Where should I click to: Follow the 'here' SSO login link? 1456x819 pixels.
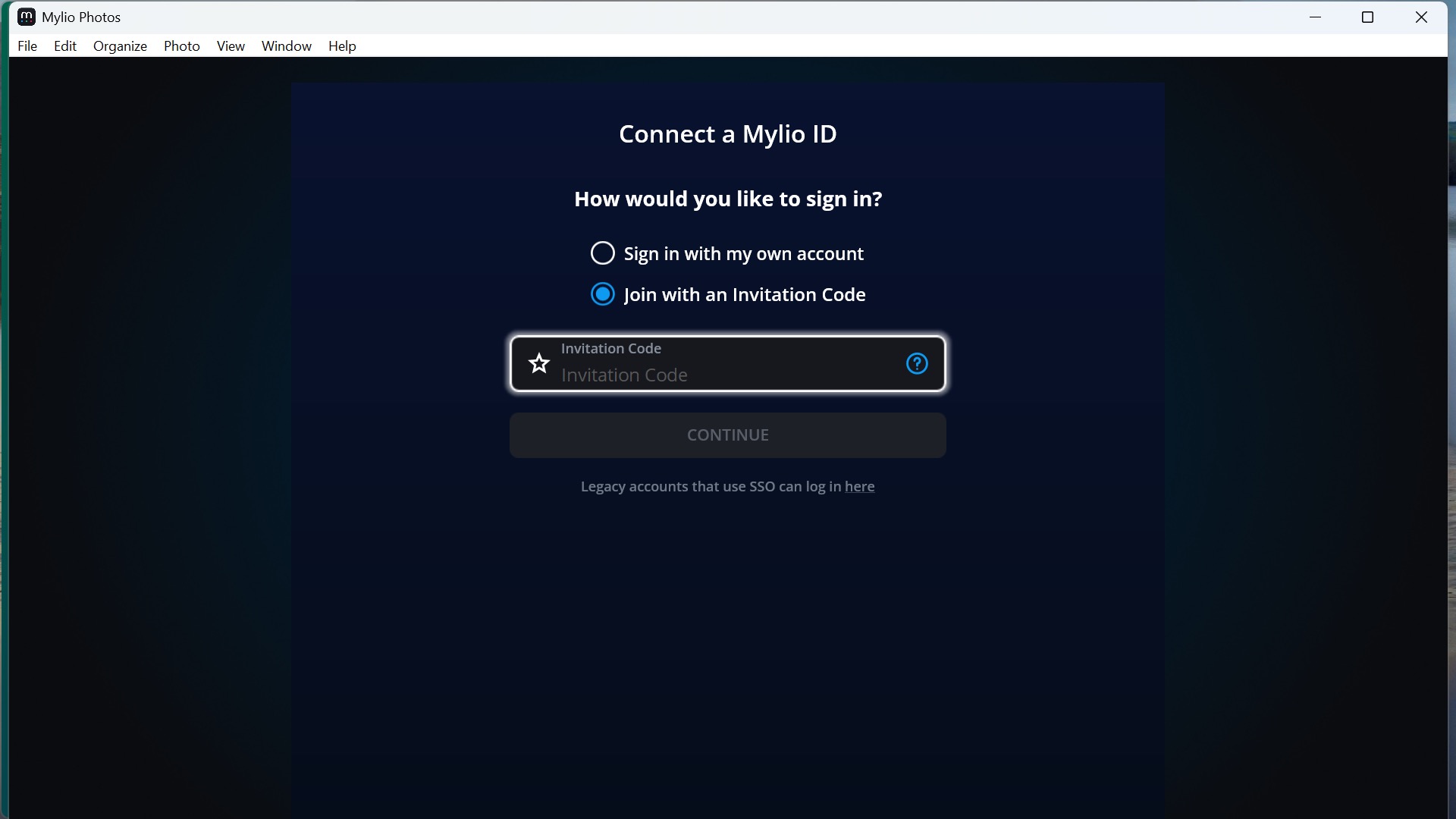click(x=859, y=486)
